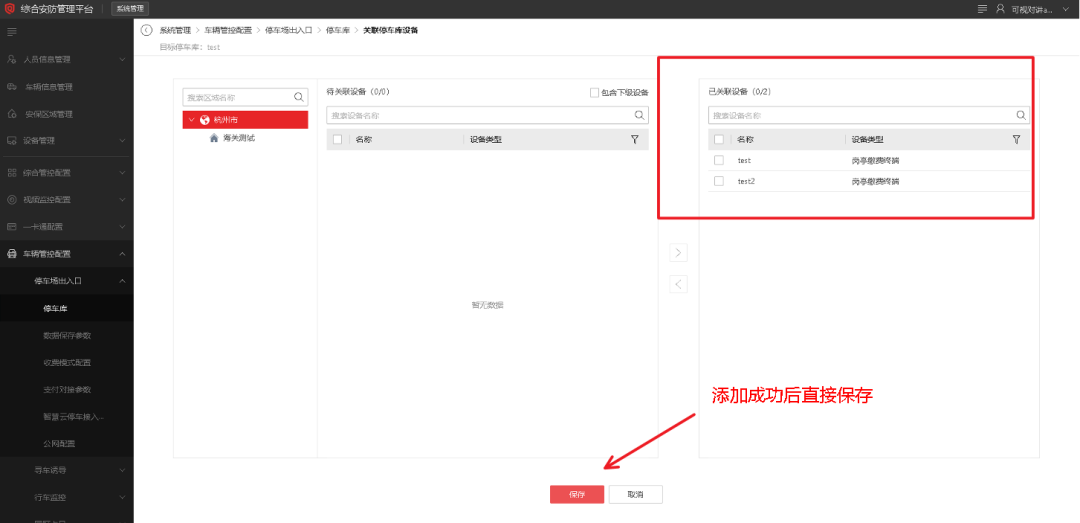The width and height of the screenshot is (1080, 523).
Task: Go back with the circled arrow
Action: (x=146, y=30)
